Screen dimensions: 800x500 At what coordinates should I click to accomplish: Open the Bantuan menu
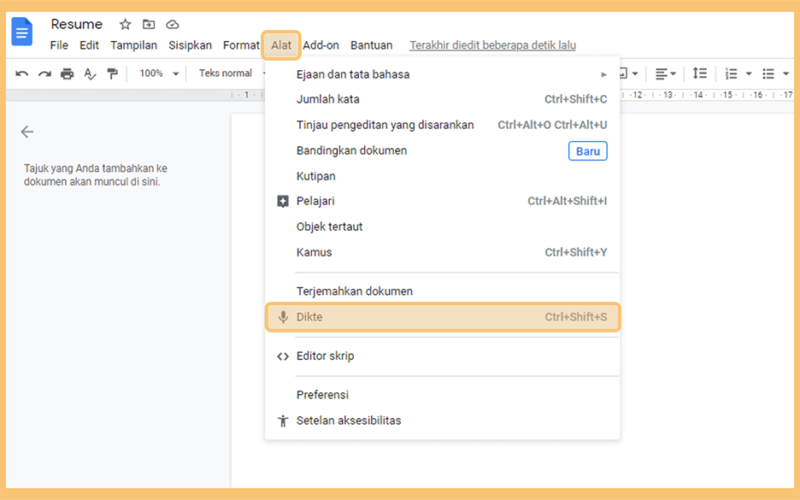[x=371, y=45]
